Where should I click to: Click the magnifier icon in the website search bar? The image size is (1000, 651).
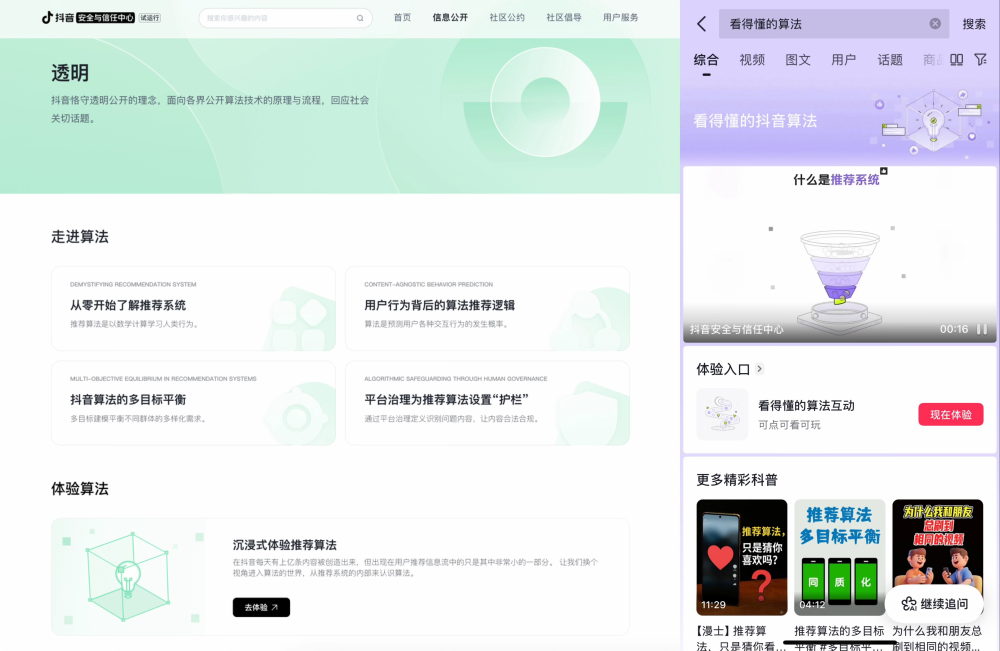[x=360, y=18]
